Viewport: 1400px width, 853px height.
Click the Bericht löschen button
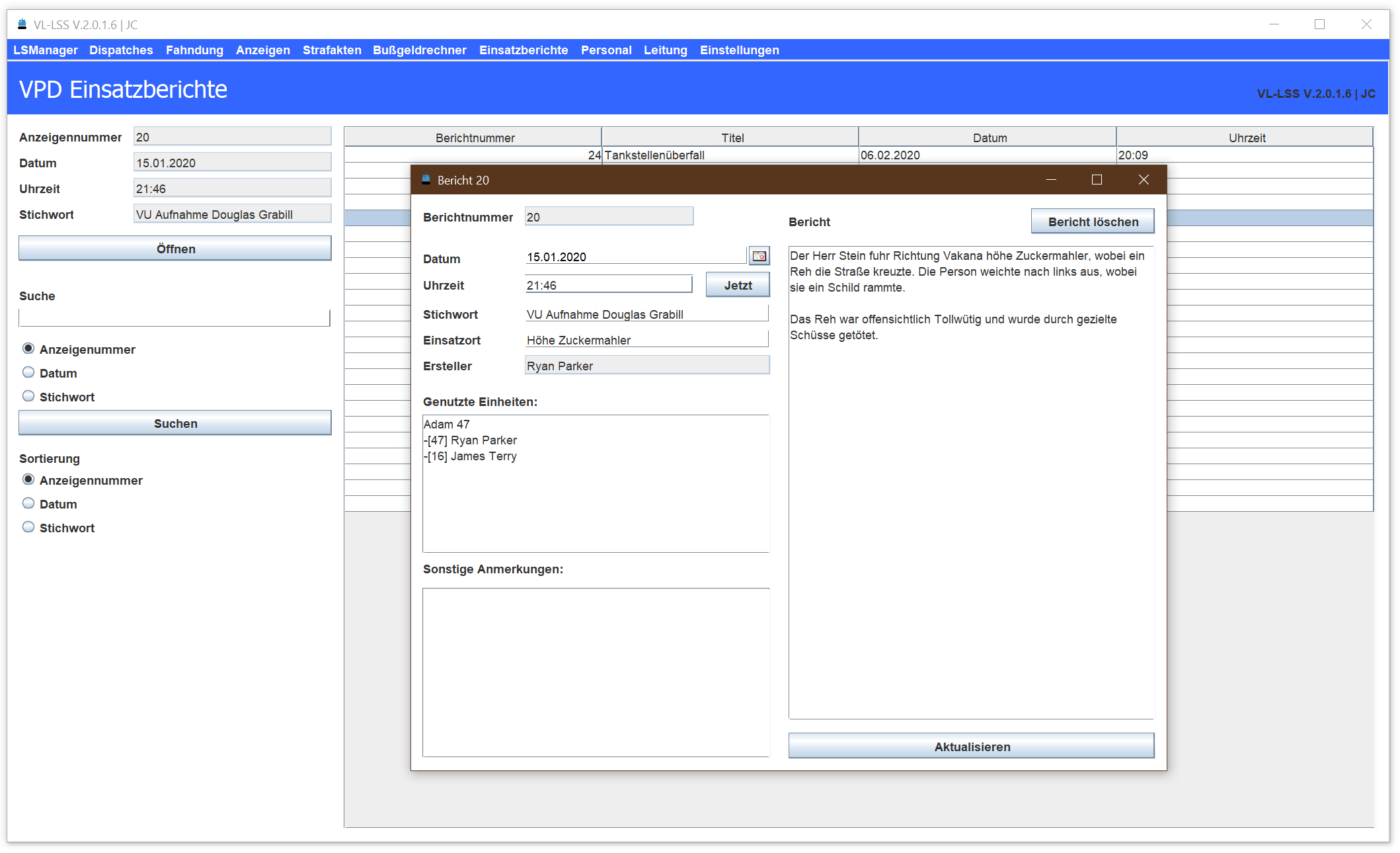tap(1093, 222)
